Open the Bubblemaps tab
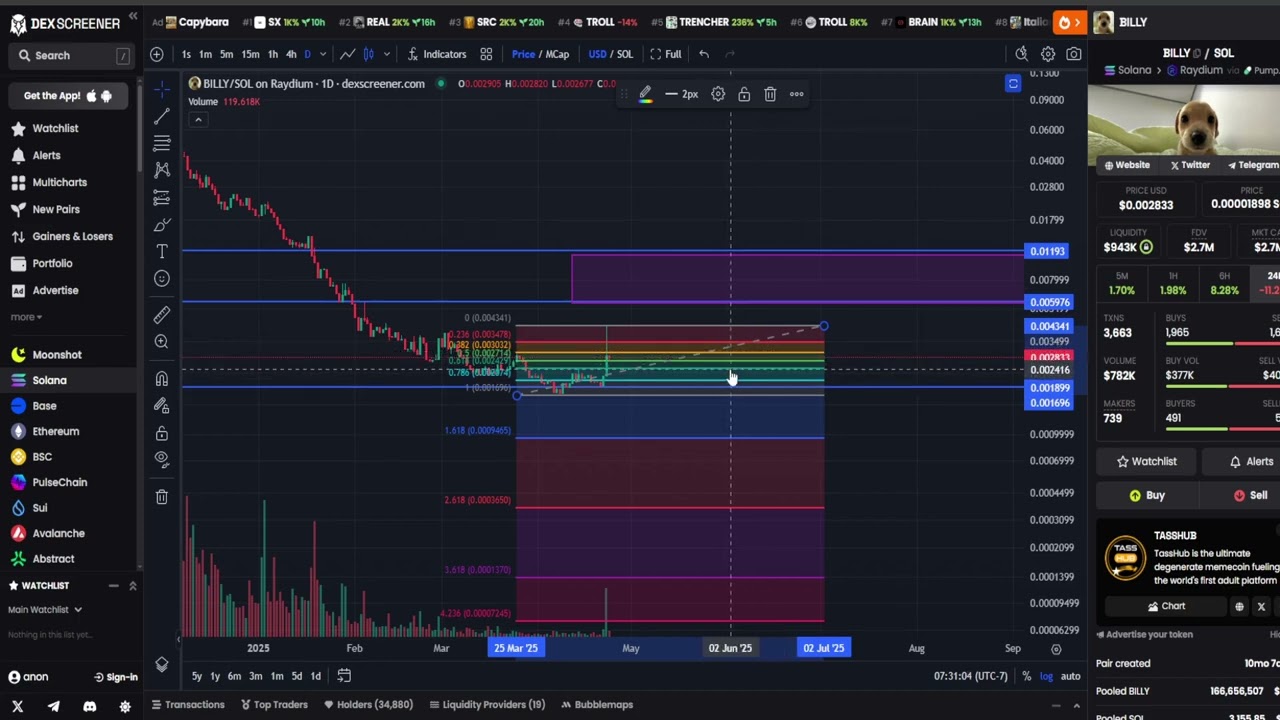This screenshot has height=720, width=1280. click(x=596, y=704)
